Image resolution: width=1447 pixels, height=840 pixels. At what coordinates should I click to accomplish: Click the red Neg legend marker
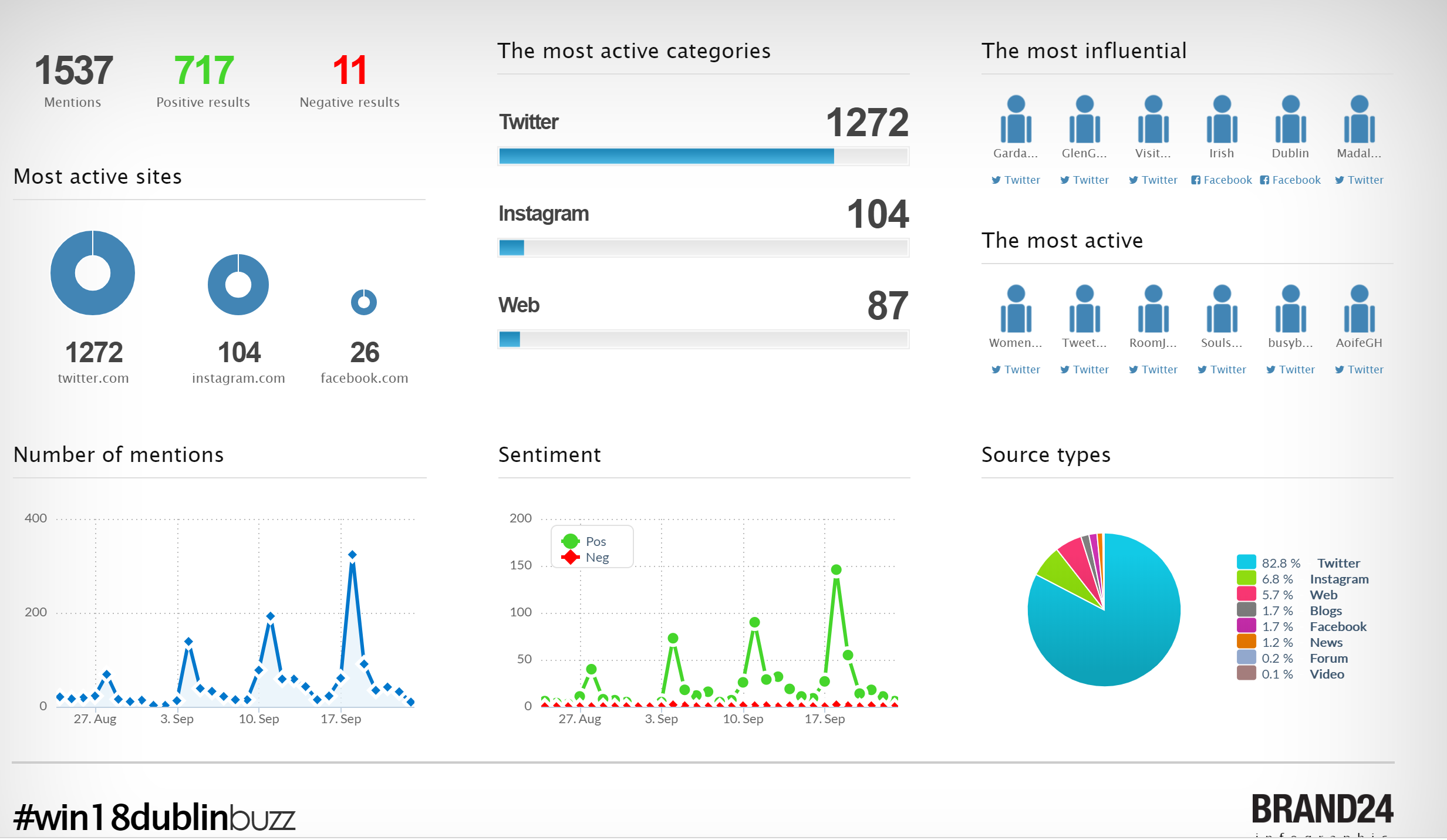point(570,557)
